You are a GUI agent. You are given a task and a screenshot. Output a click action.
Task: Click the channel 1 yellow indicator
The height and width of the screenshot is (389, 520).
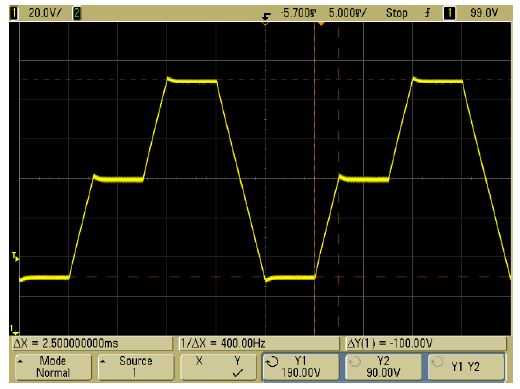(14, 13)
